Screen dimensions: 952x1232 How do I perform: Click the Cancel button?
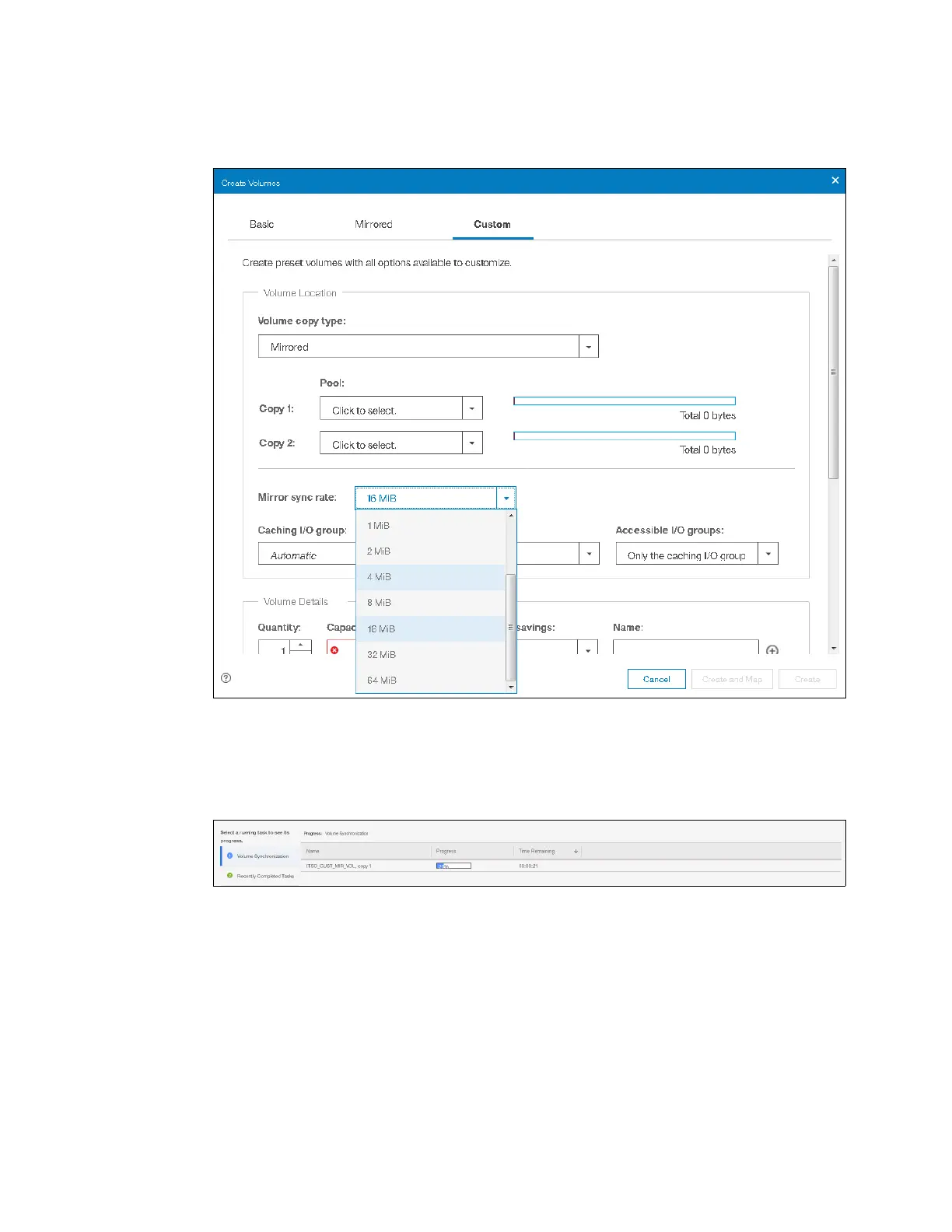click(656, 679)
